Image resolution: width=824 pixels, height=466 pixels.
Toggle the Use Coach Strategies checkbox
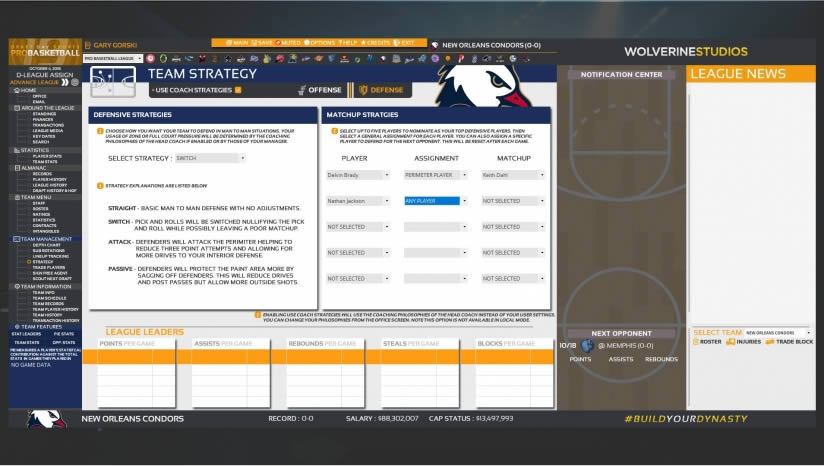coord(237,90)
